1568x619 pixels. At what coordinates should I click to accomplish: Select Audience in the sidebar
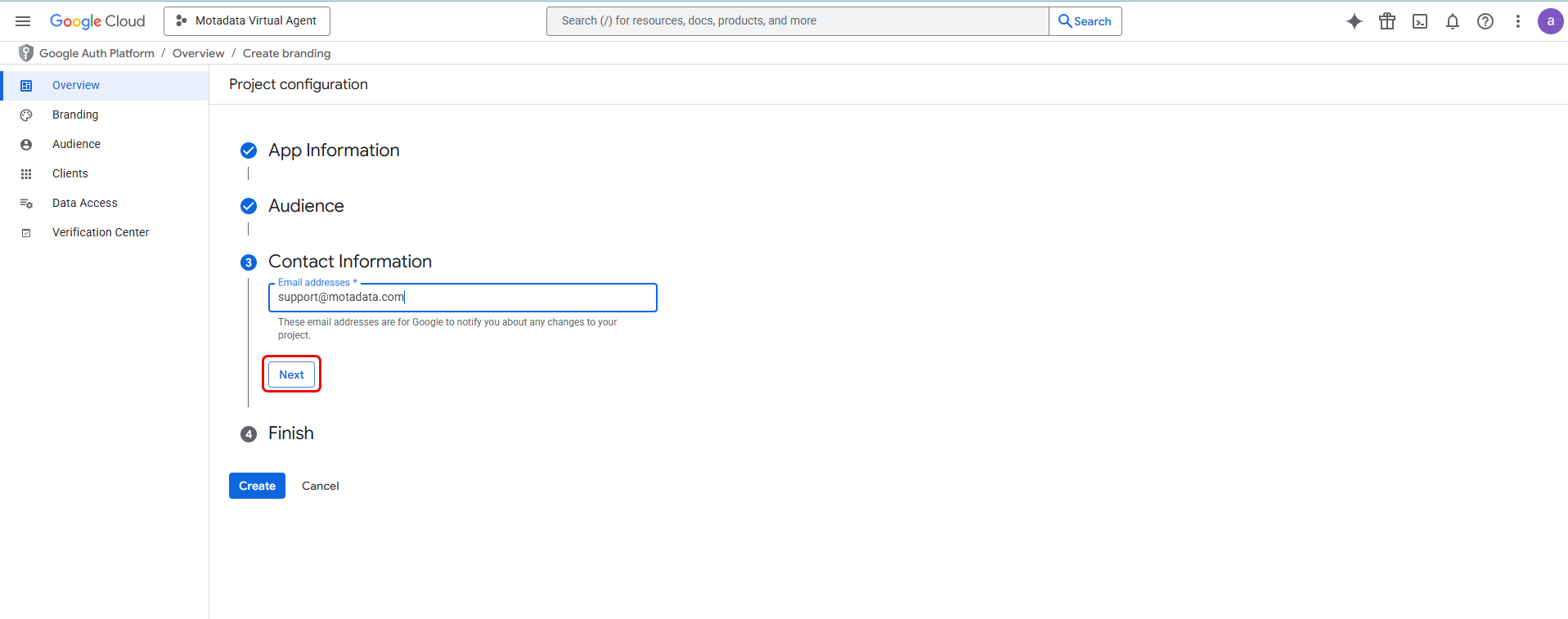tap(105, 144)
